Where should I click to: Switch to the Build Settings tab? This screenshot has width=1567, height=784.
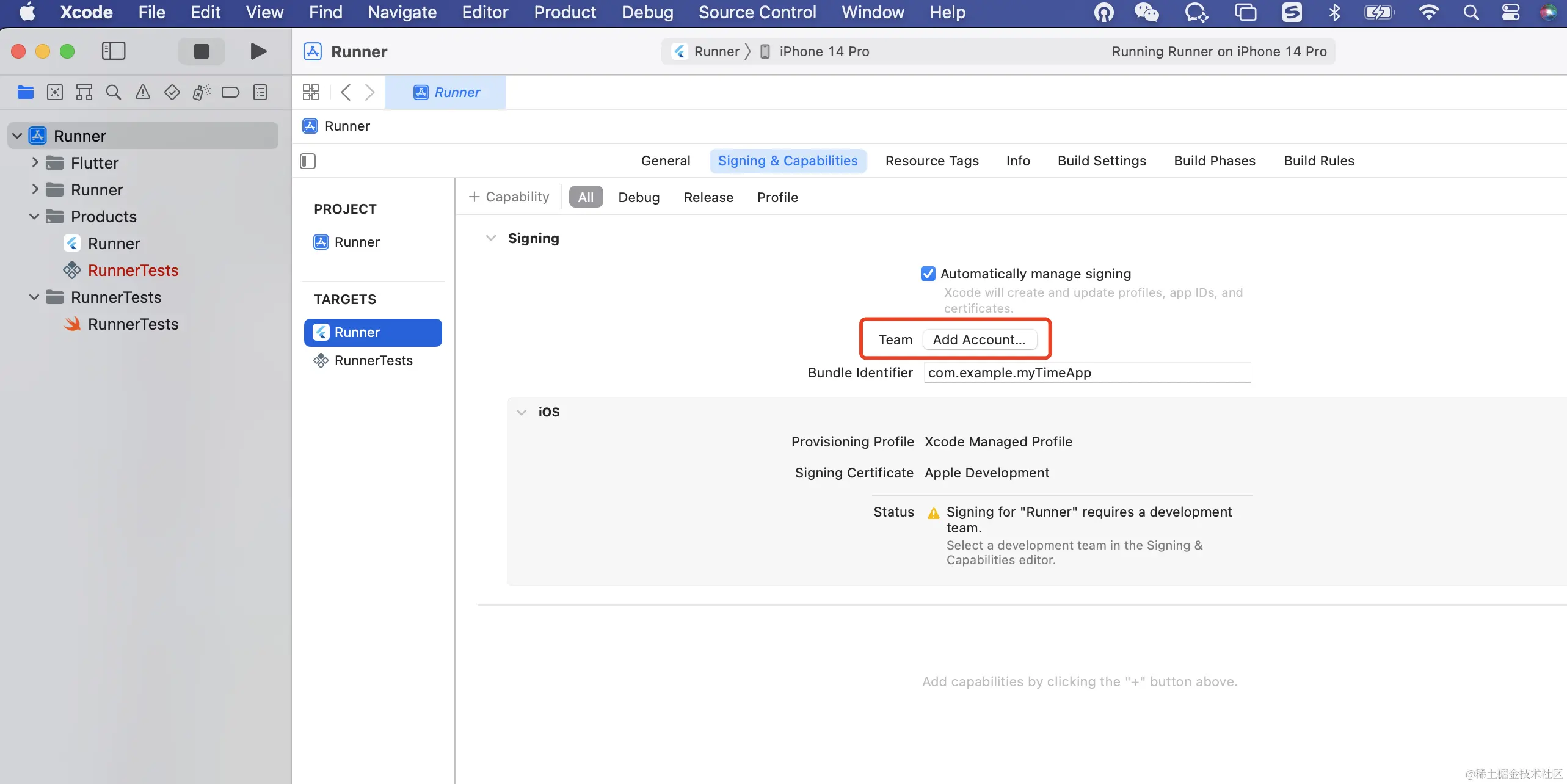click(x=1101, y=161)
